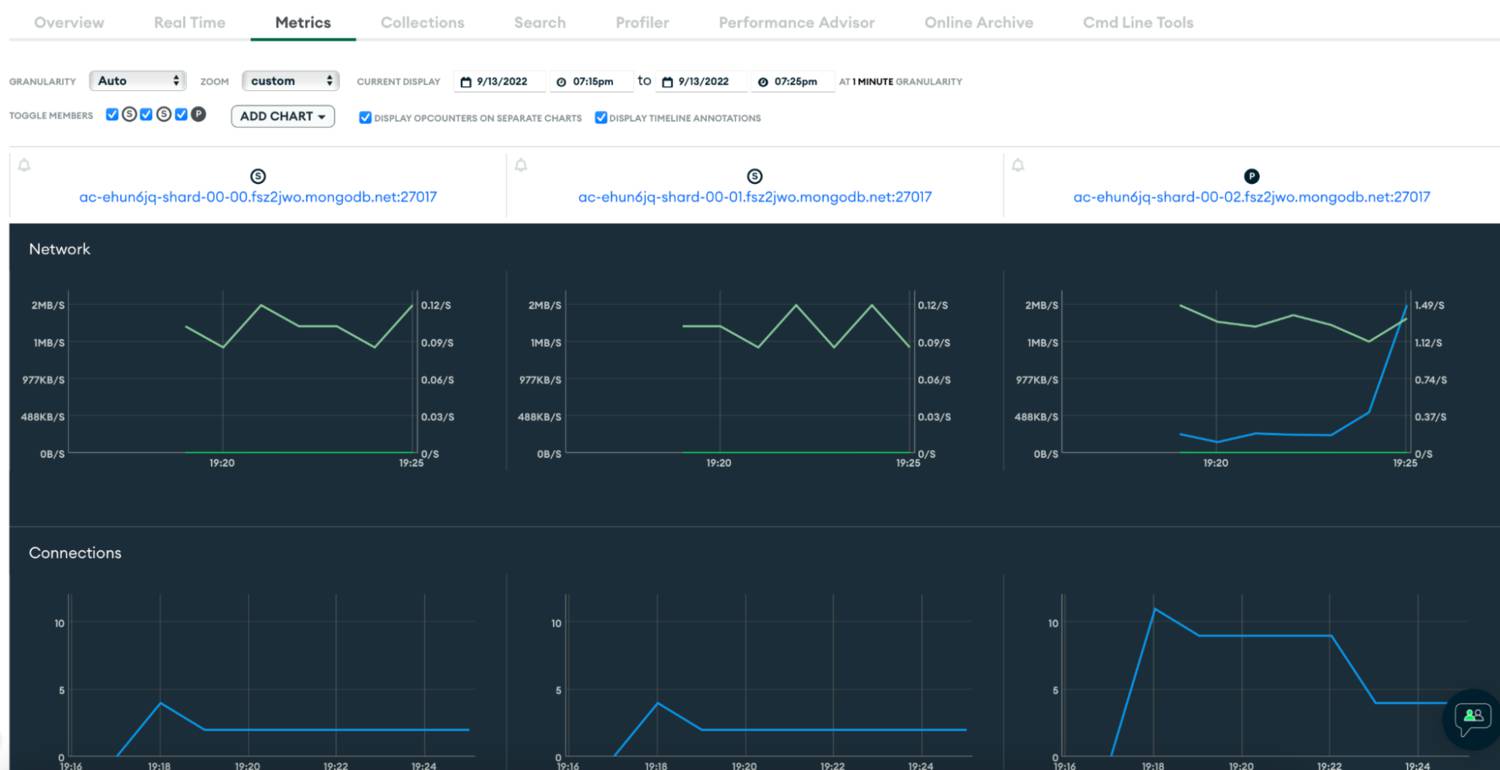Click the clock icon in the 07:15pm field
This screenshot has height=770, width=1500.
pyautogui.click(x=561, y=82)
